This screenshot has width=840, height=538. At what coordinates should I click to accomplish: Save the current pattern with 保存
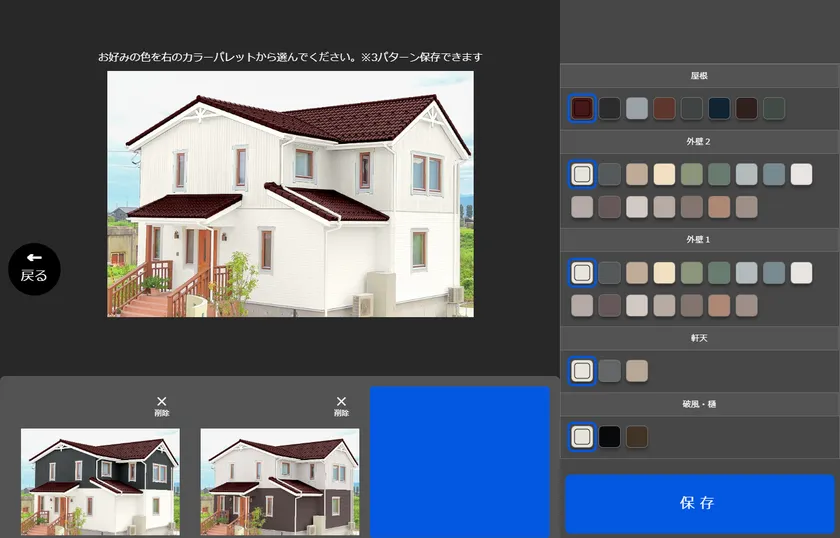click(700, 503)
